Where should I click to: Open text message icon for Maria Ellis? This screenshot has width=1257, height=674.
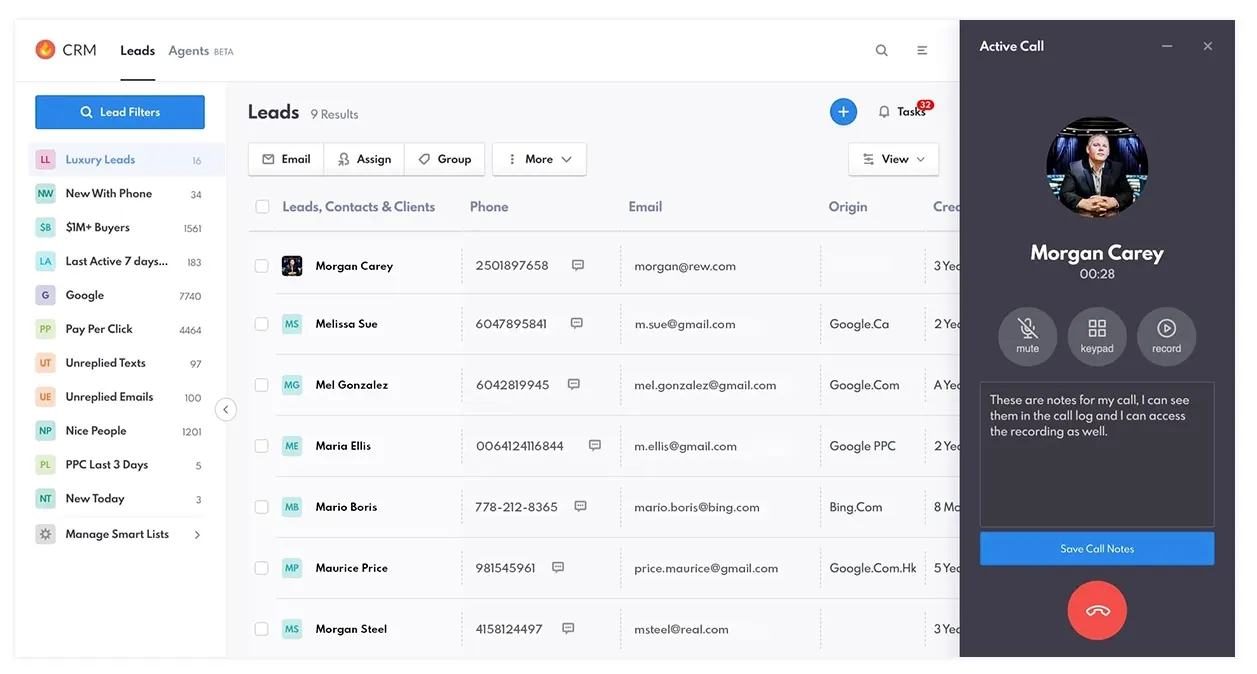(x=595, y=446)
